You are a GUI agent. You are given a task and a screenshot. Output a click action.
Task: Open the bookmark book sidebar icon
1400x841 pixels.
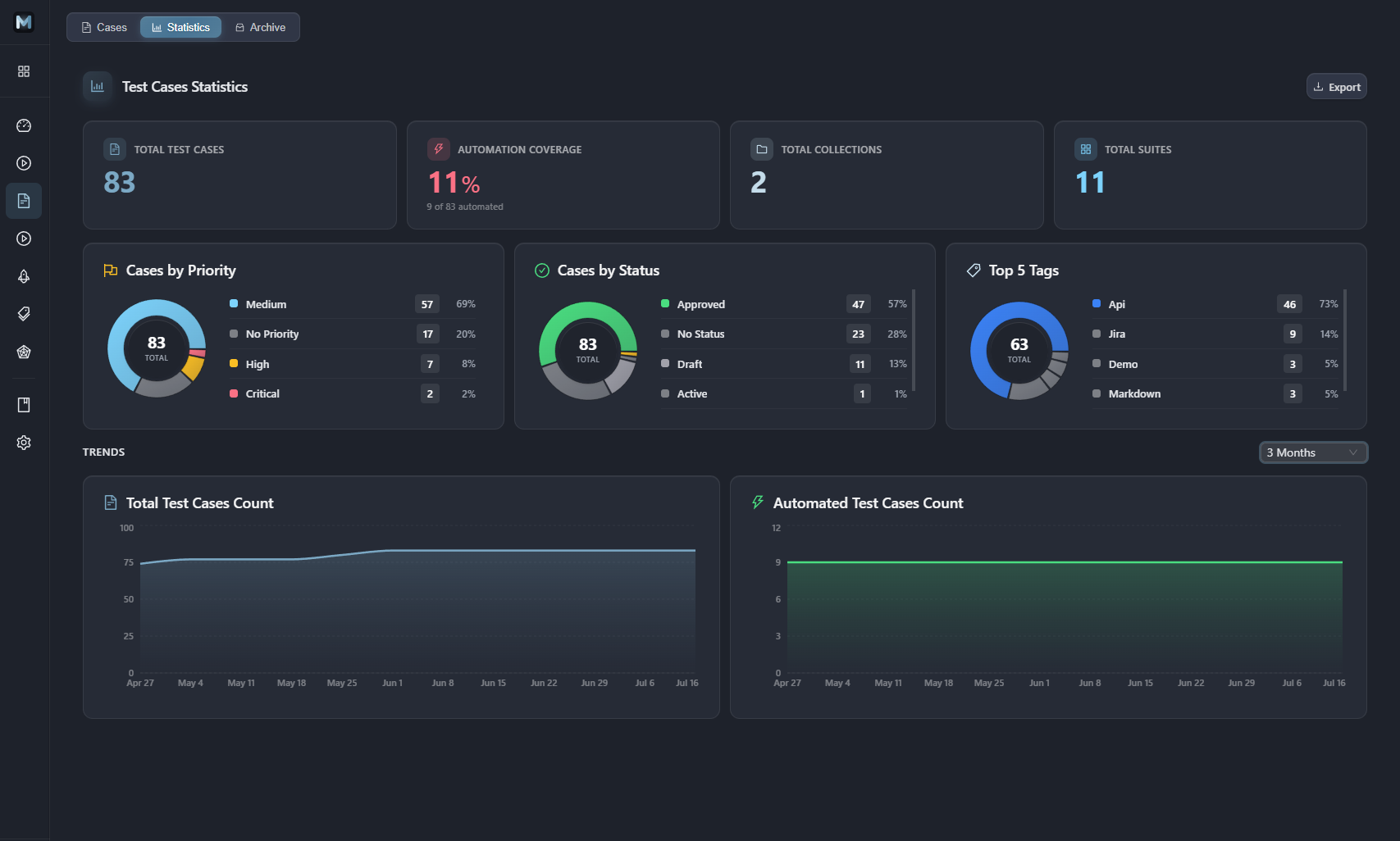tap(24, 405)
